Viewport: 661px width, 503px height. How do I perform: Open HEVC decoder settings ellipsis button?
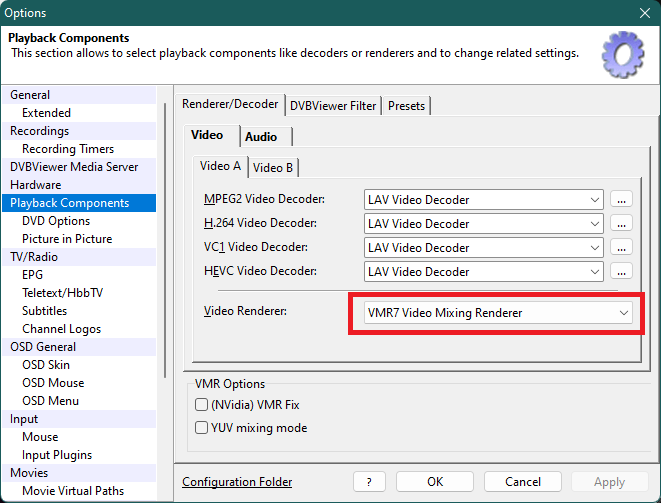[x=622, y=272]
